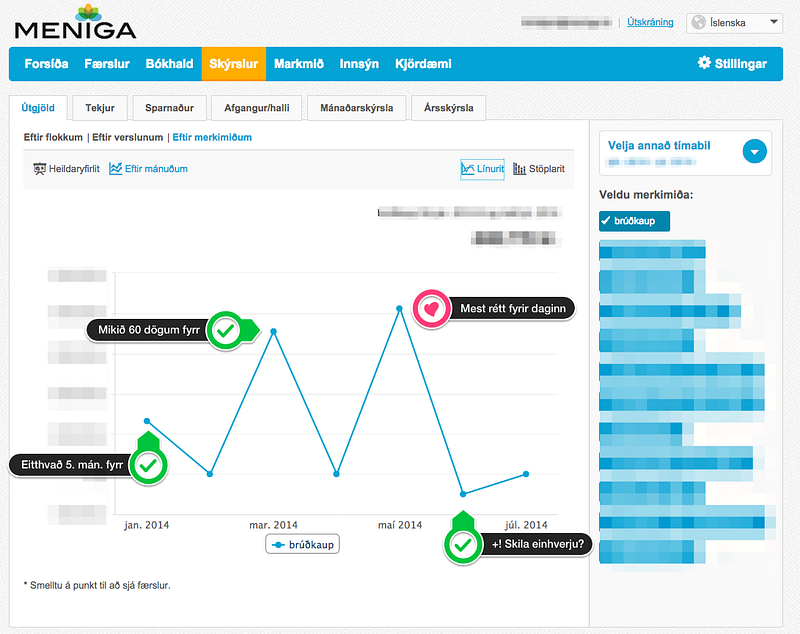This screenshot has height=634, width=800.
Task: Select the Heildaryfirlit overview icon
Action: click(39, 169)
